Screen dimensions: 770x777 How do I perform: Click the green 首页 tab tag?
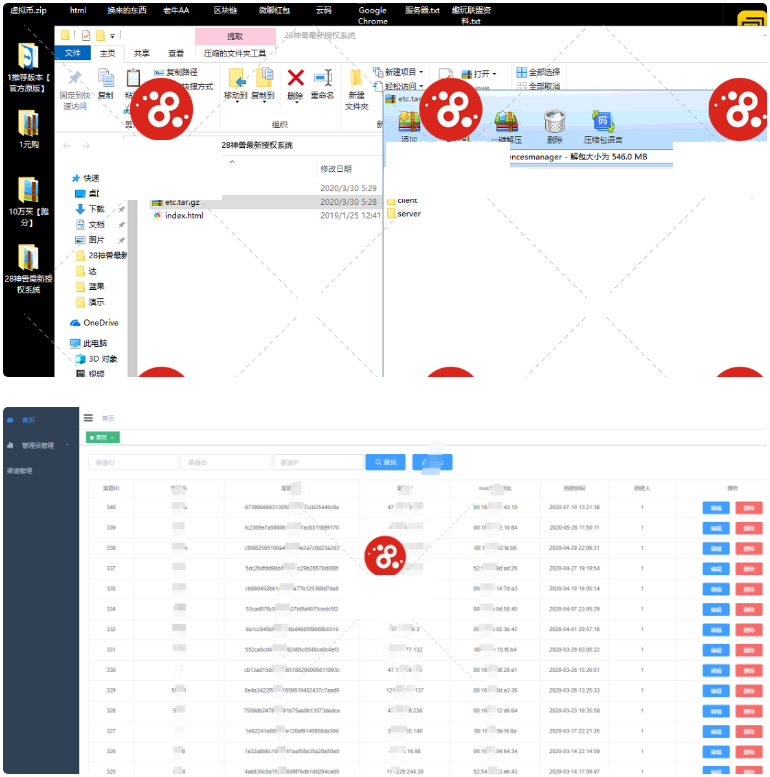click(103, 438)
